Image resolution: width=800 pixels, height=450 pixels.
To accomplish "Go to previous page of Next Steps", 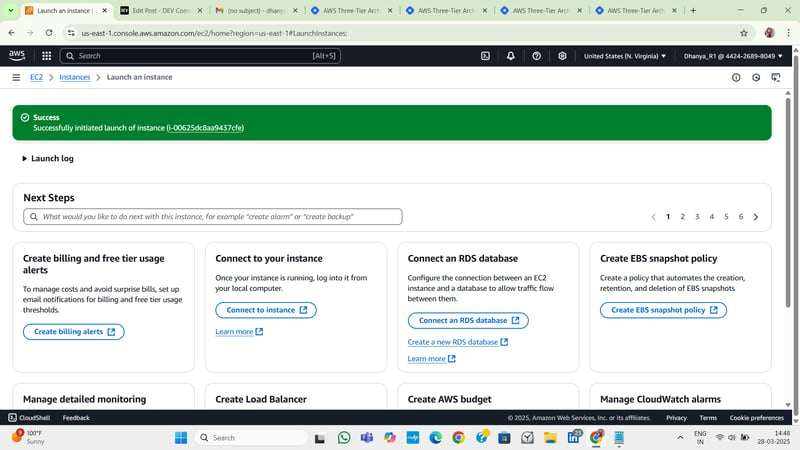I will tap(653, 217).
